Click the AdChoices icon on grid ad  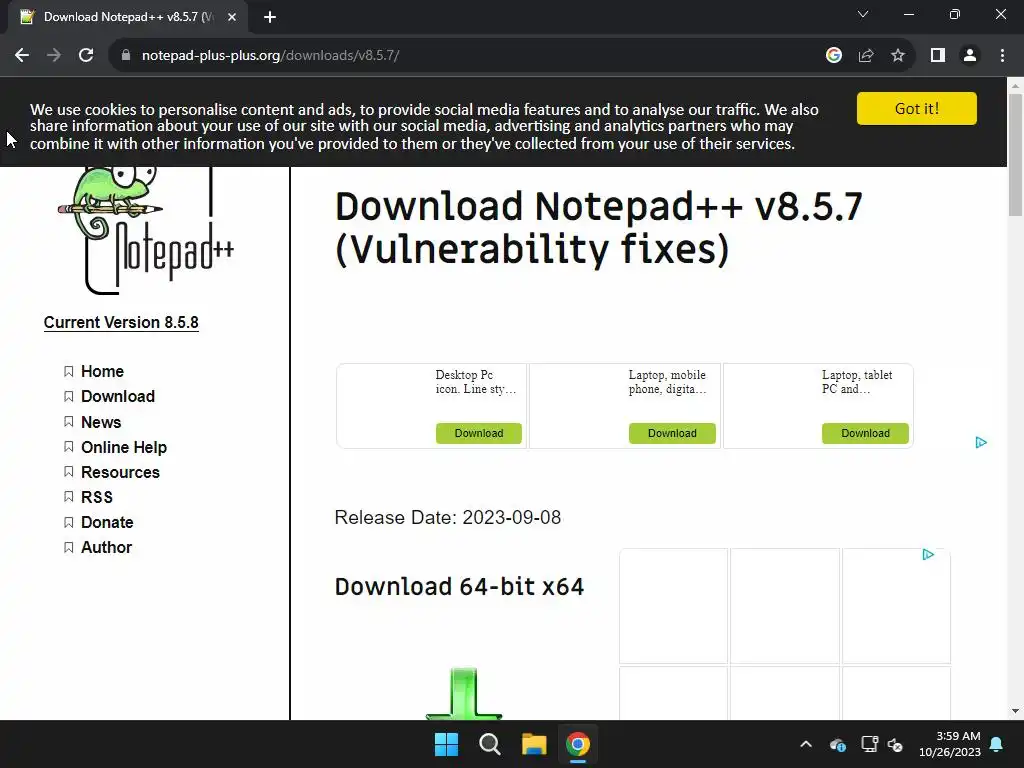coord(928,554)
